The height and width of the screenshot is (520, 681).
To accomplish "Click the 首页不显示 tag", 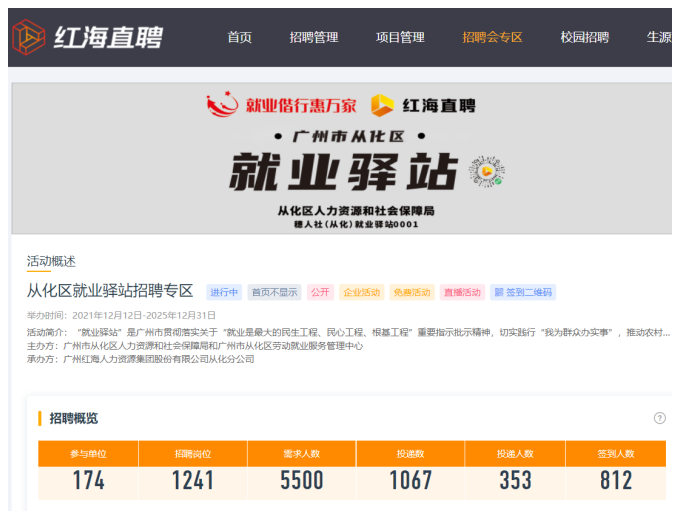I will point(274,293).
